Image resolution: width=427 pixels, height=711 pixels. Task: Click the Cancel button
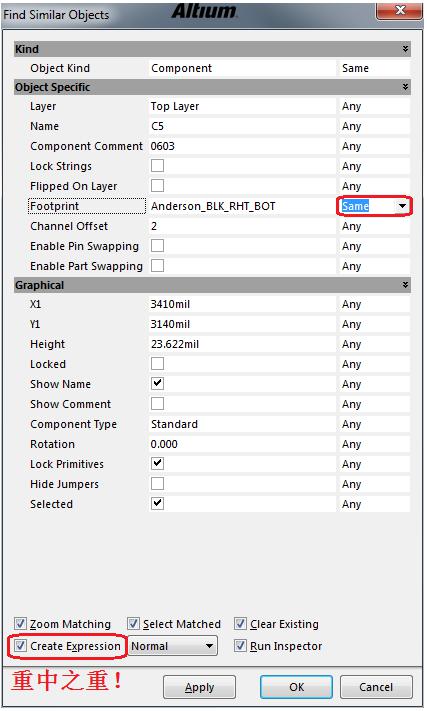coord(376,687)
